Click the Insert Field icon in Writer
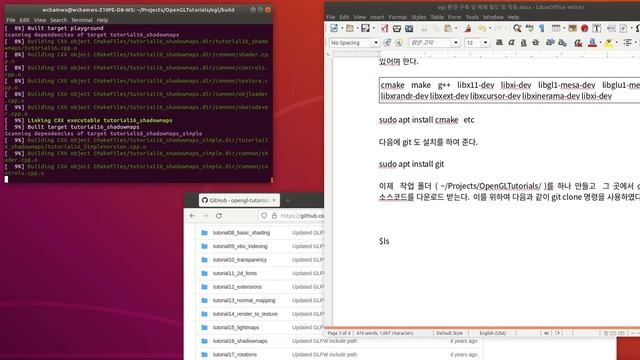 pos(623,28)
